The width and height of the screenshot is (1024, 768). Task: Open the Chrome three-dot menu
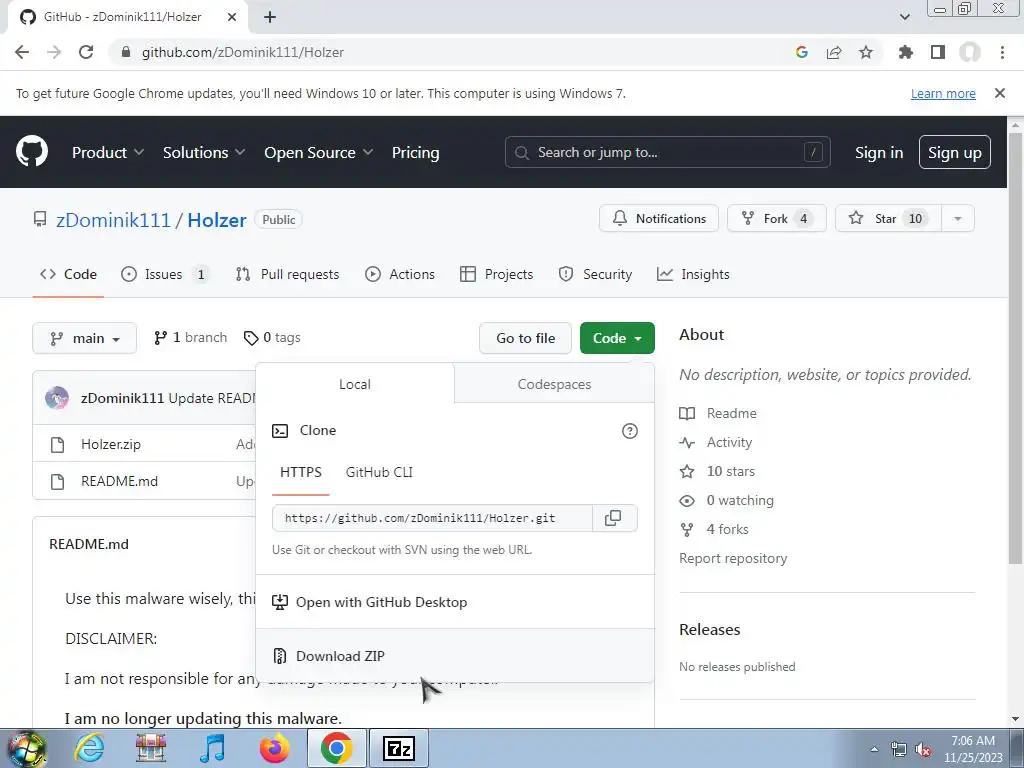click(1002, 52)
